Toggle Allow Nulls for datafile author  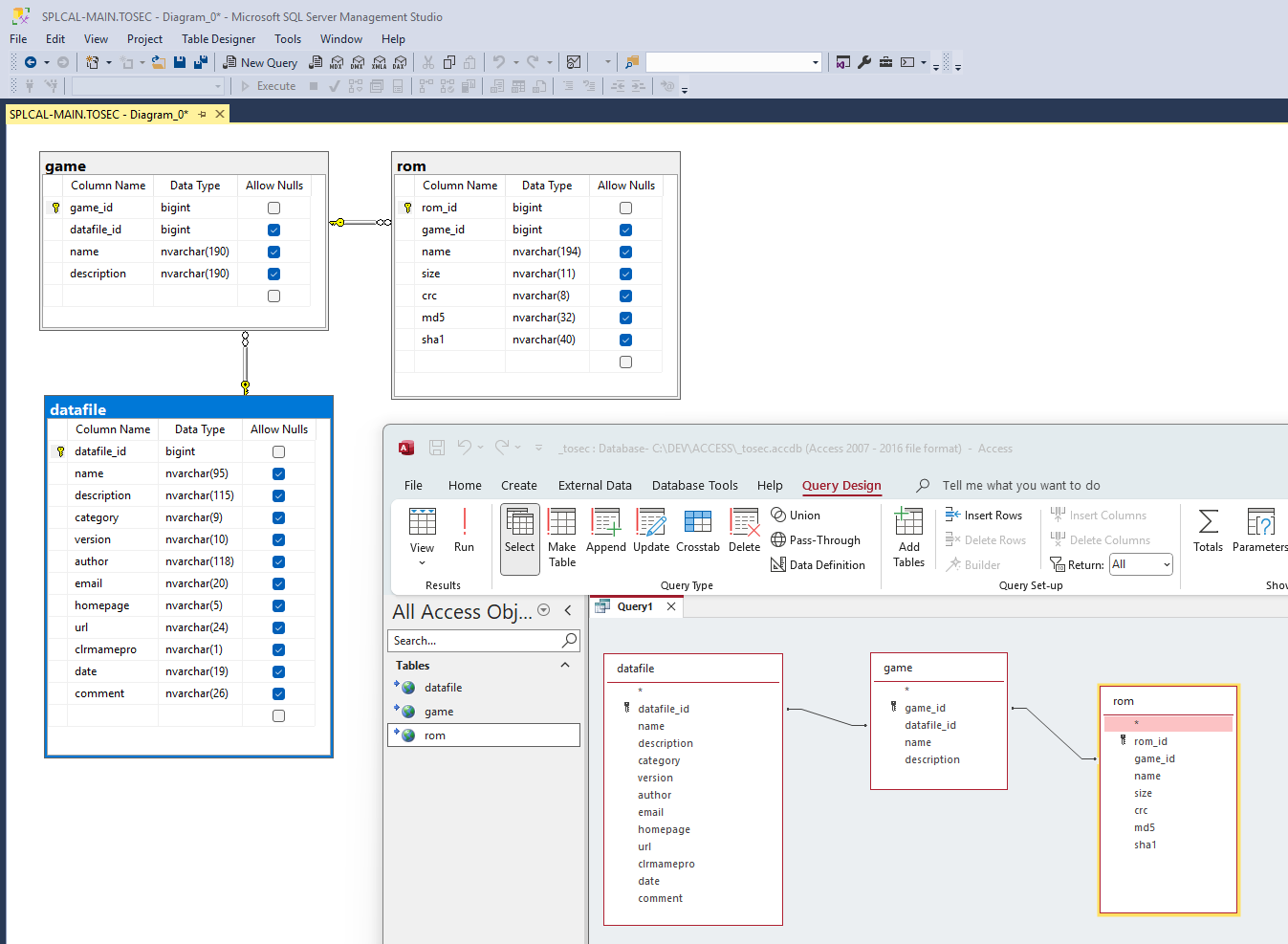[x=278, y=561]
